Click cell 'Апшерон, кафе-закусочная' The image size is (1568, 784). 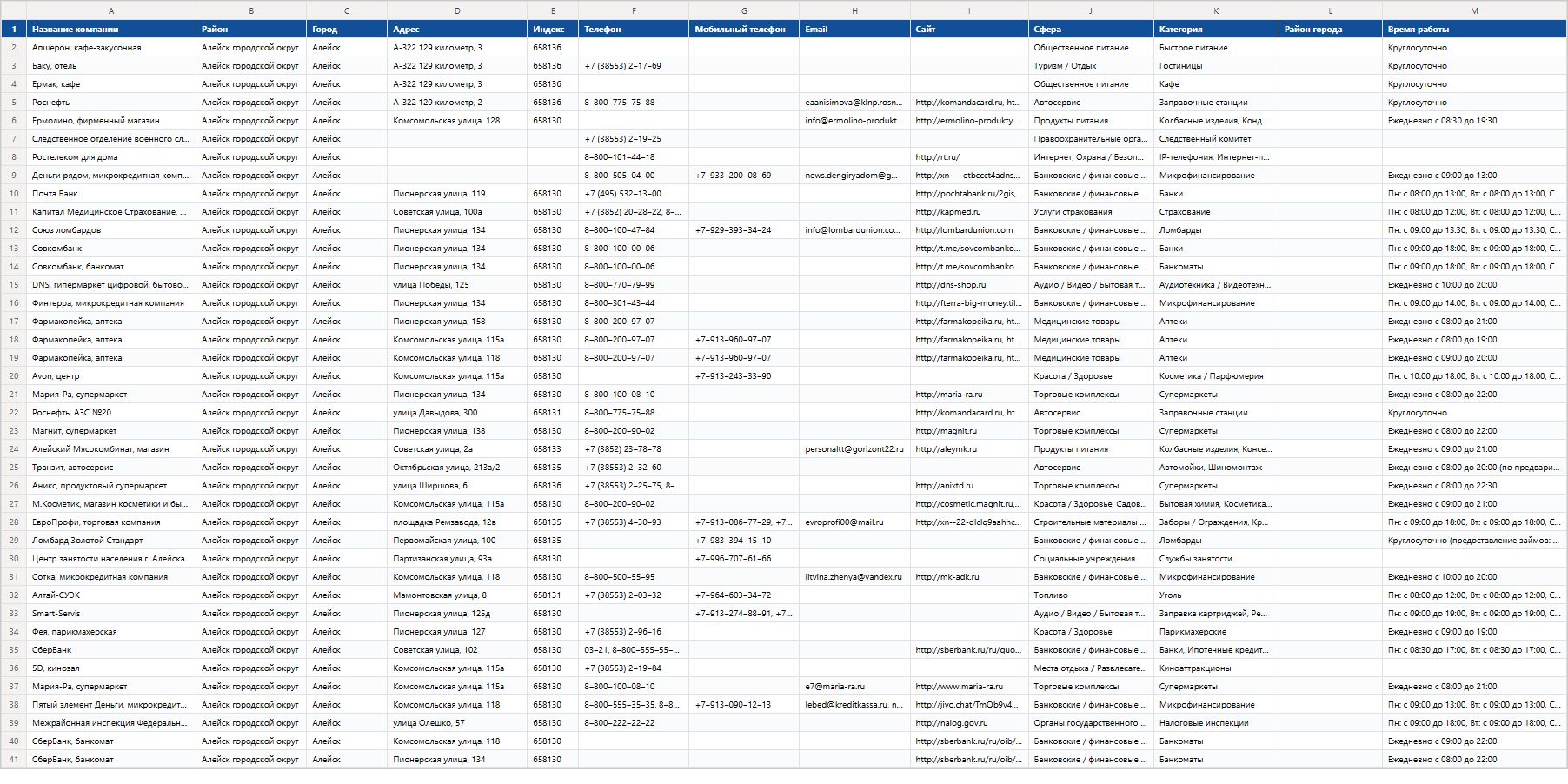coord(111,48)
